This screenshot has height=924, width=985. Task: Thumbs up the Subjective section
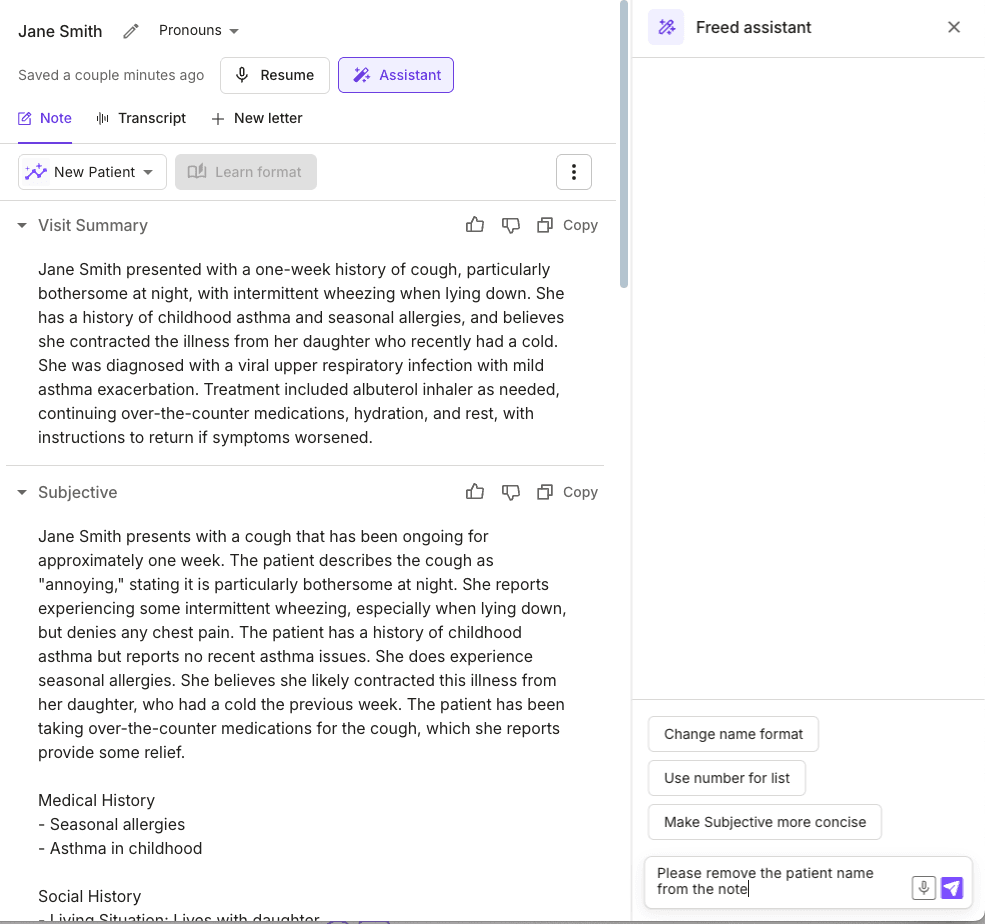(475, 492)
